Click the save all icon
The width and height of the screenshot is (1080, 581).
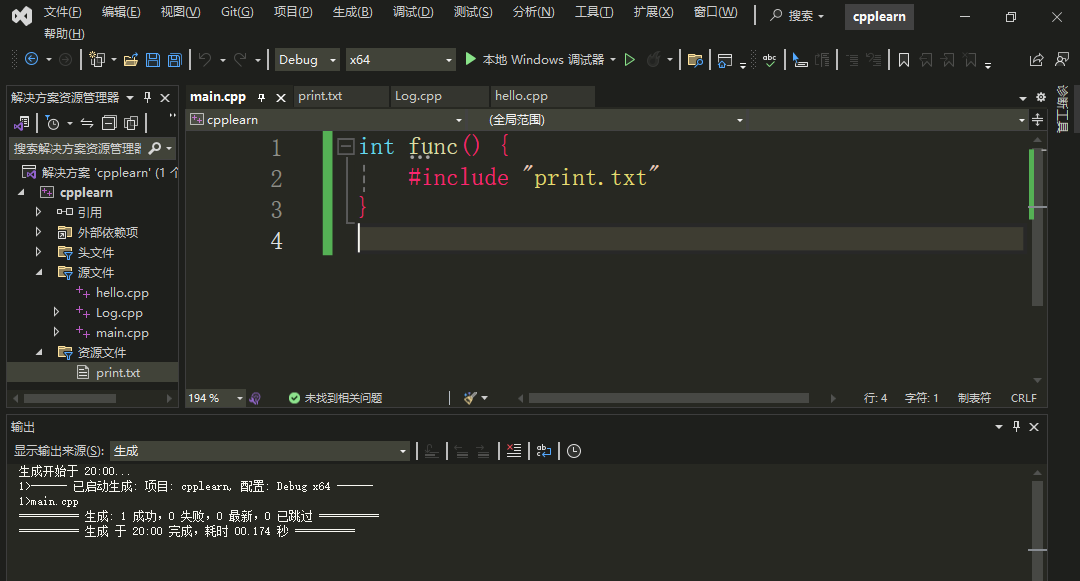pyautogui.click(x=175, y=60)
